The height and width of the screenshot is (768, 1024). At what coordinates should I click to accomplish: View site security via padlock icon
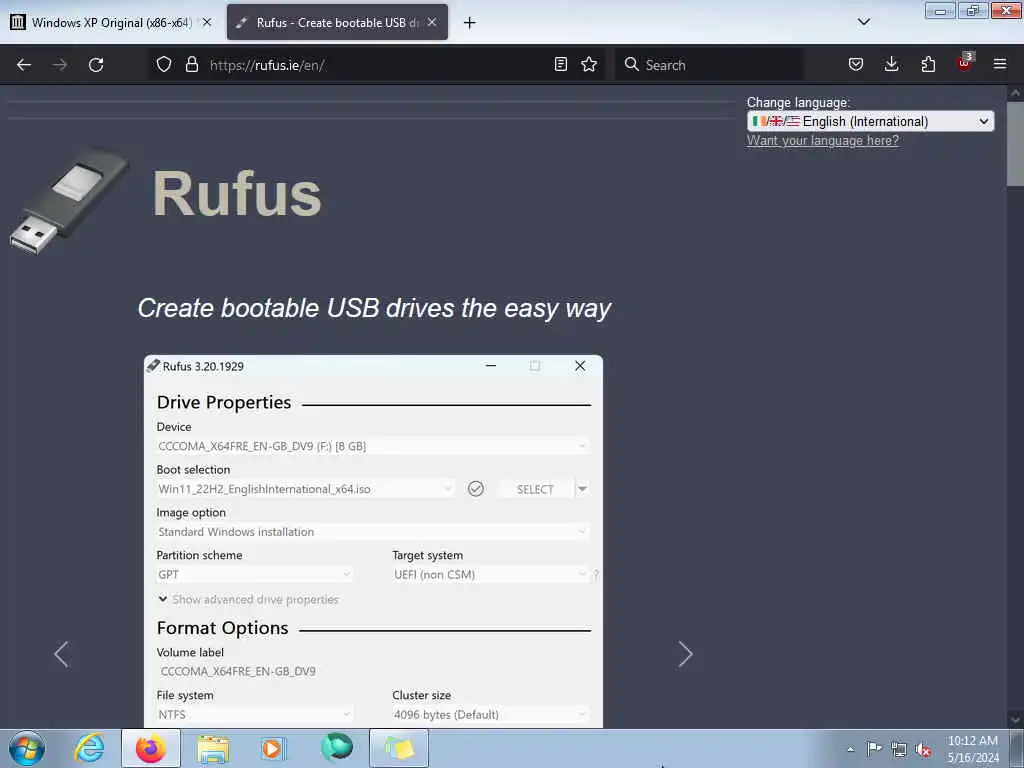pyautogui.click(x=191, y=64)
